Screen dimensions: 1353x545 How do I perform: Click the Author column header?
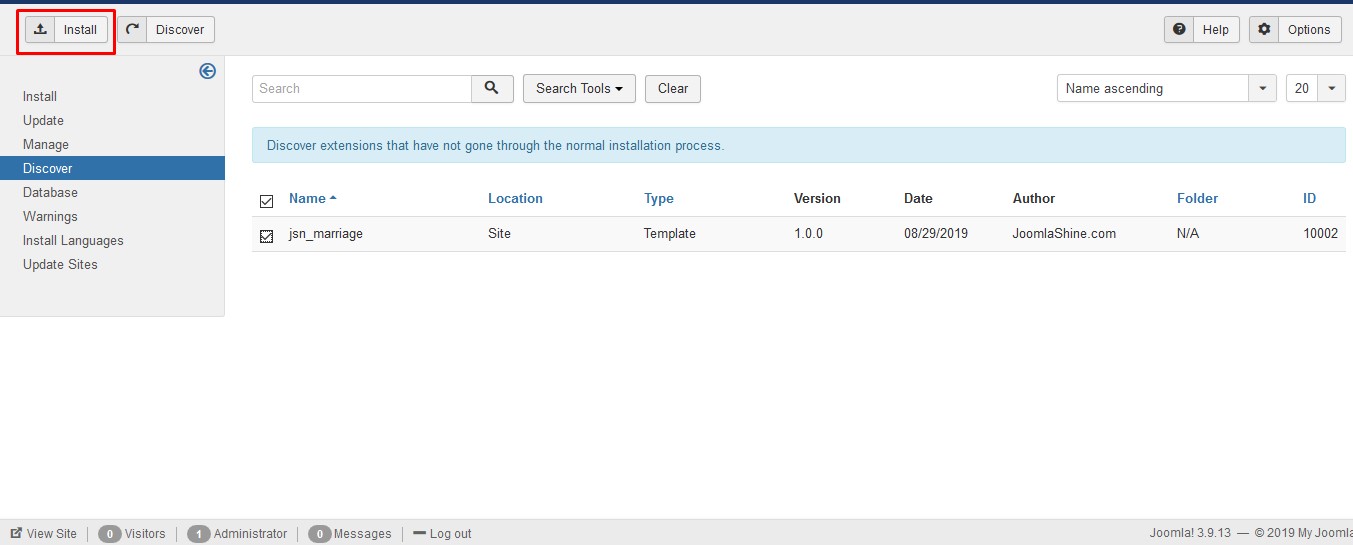coord(1034,199)
